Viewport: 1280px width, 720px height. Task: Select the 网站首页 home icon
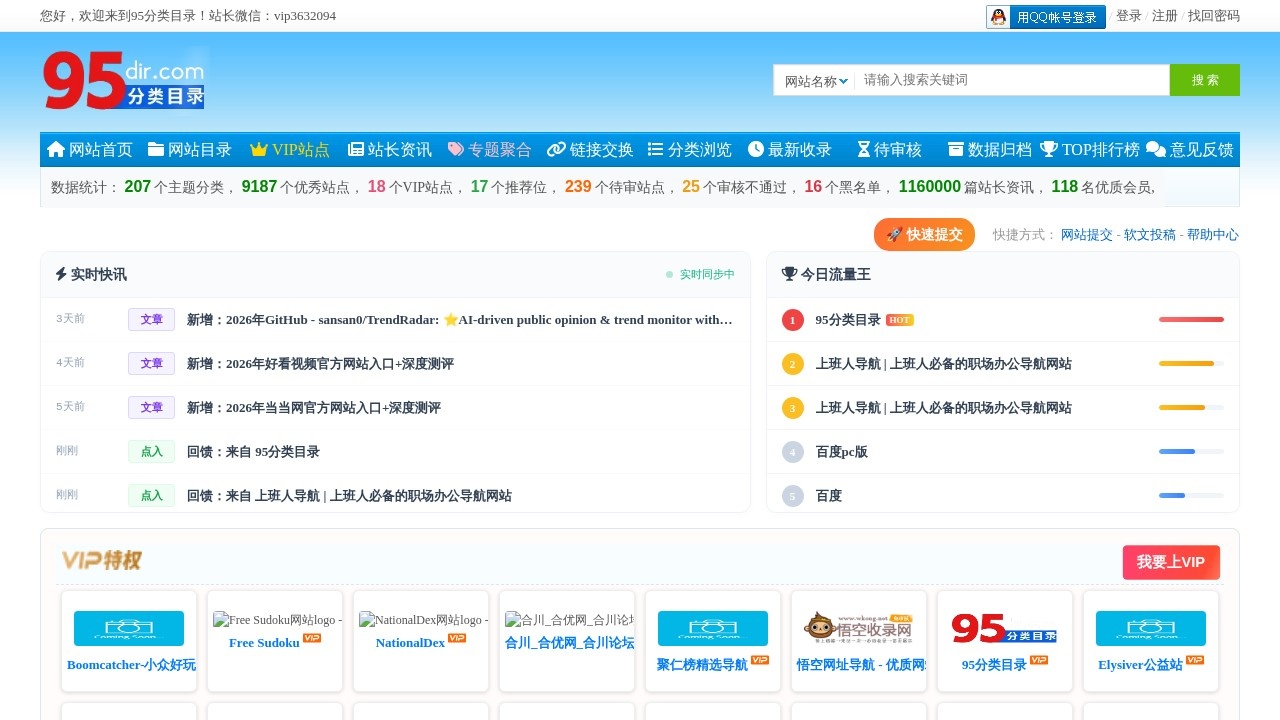click(55, 150)
